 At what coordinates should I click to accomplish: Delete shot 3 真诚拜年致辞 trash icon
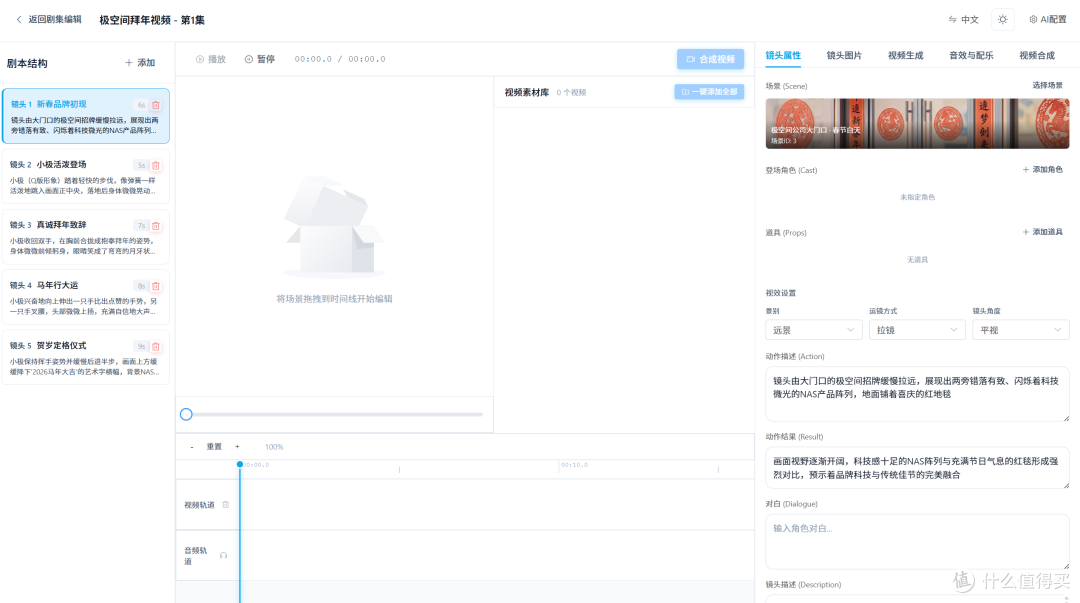[156, 226]
